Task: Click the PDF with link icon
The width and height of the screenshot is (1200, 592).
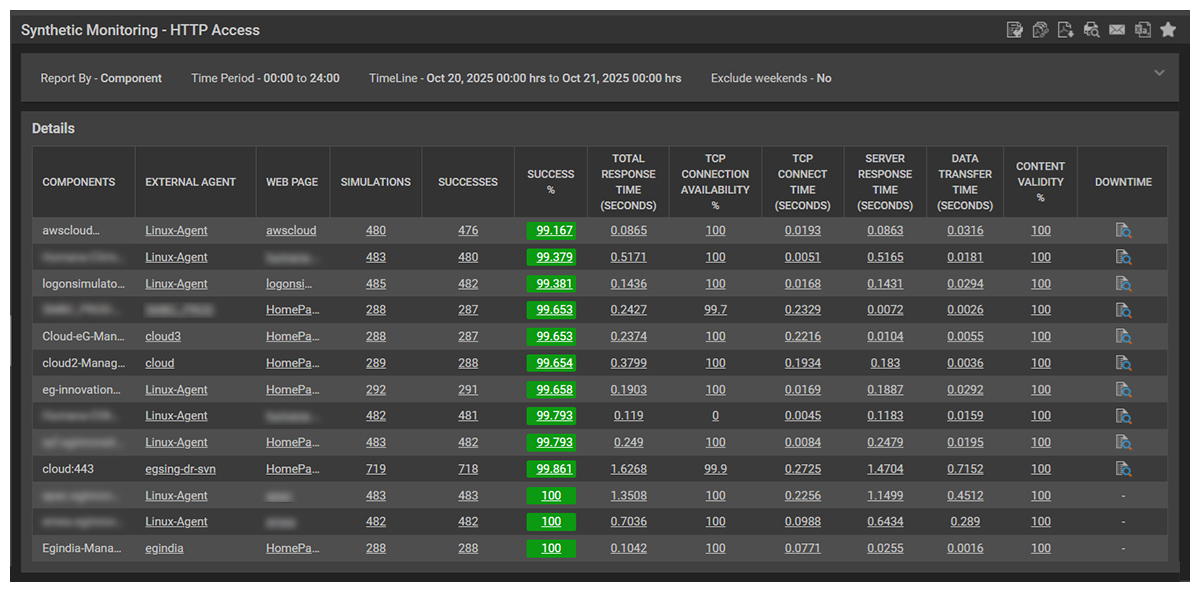Action: pyautogui.click(x=1040, y=30)
